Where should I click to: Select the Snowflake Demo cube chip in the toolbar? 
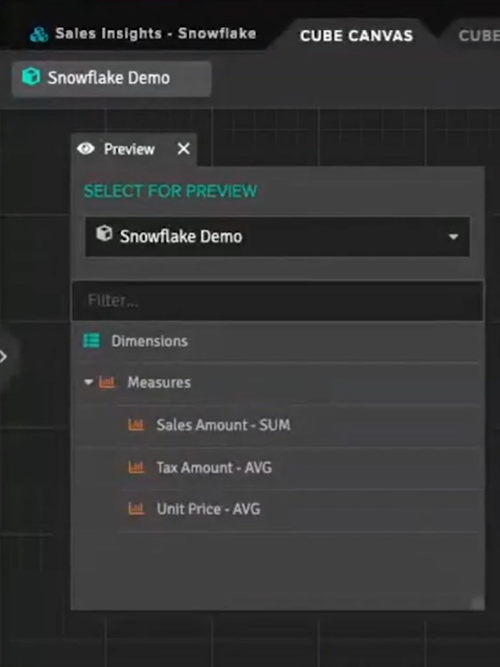coord(111,78)
